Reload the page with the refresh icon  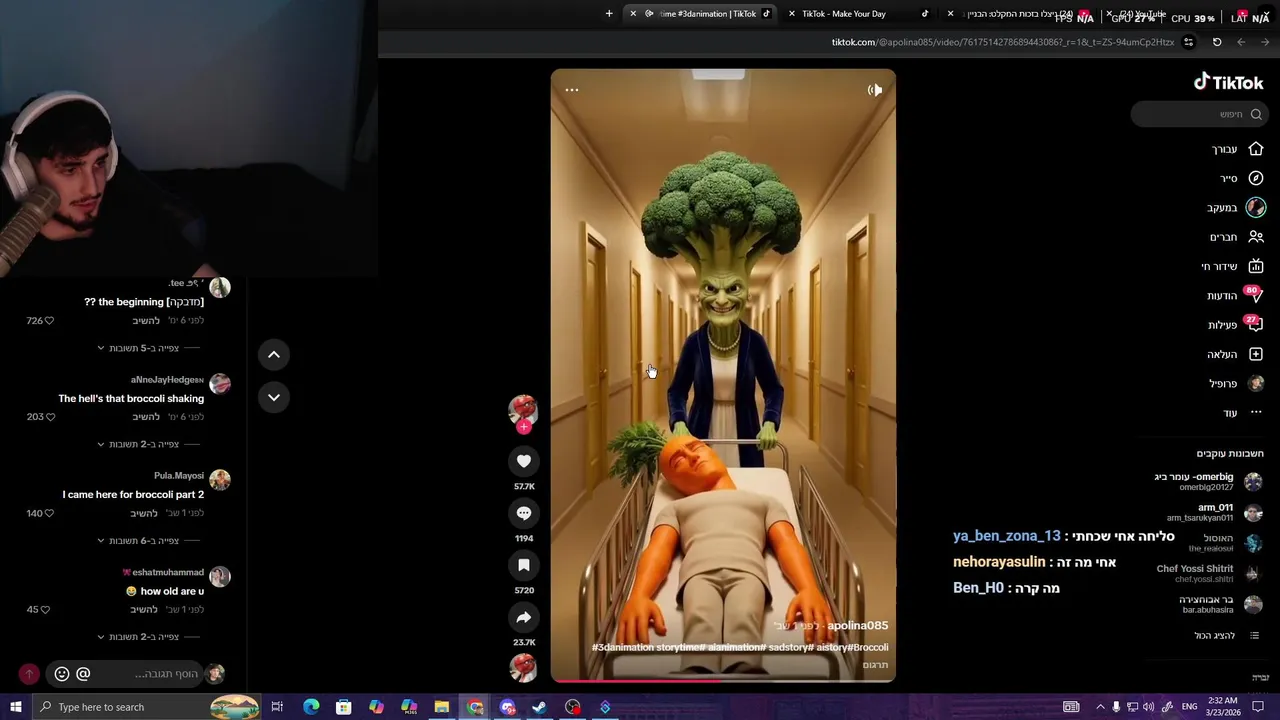[1217, 42]
